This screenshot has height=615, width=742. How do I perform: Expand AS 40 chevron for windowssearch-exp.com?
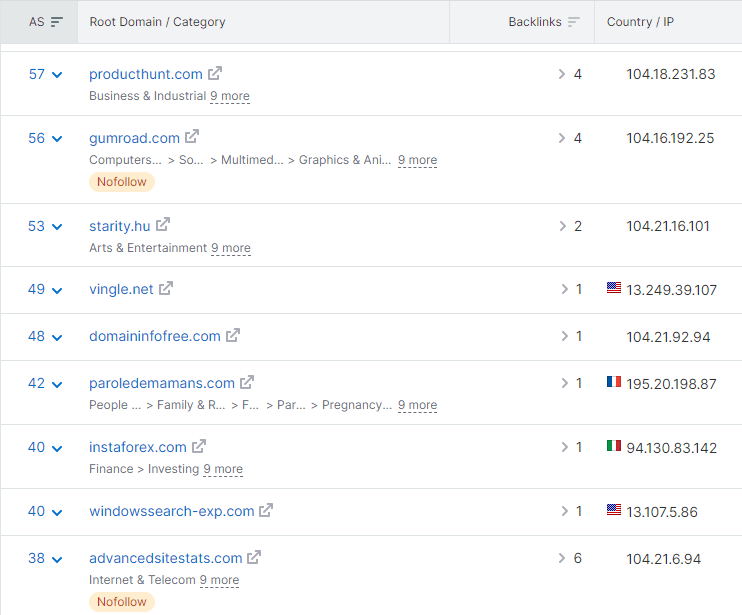coord(57,512)
